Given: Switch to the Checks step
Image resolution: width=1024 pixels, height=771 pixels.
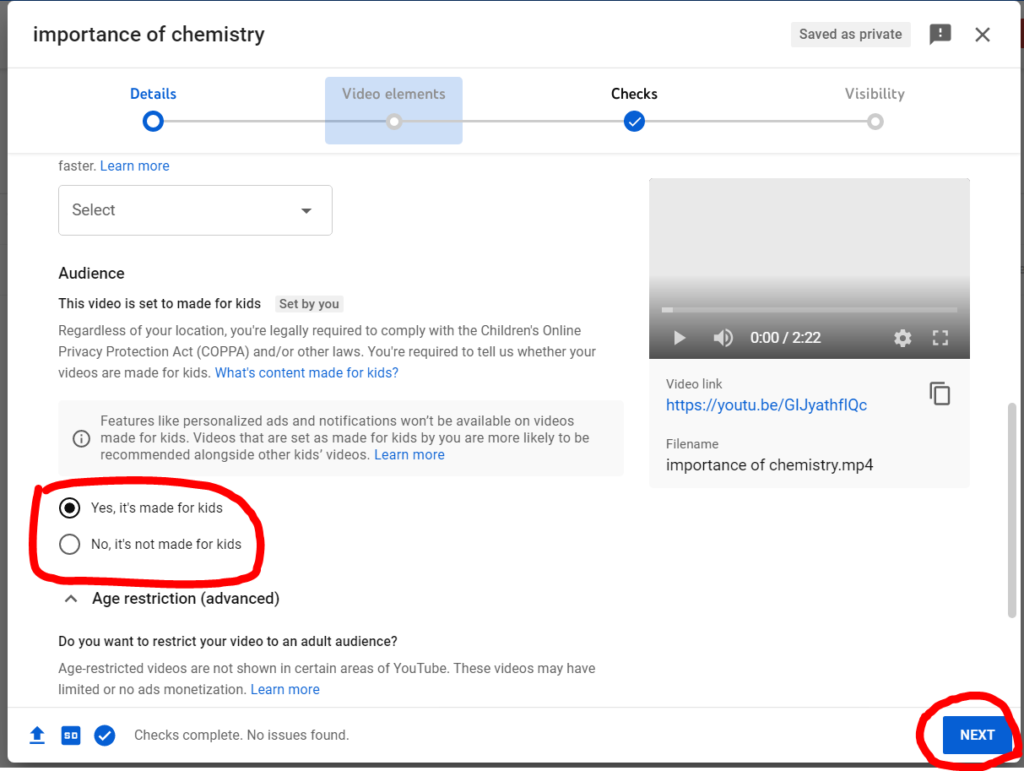Looking at the screenshot, I should pos(634,108).
